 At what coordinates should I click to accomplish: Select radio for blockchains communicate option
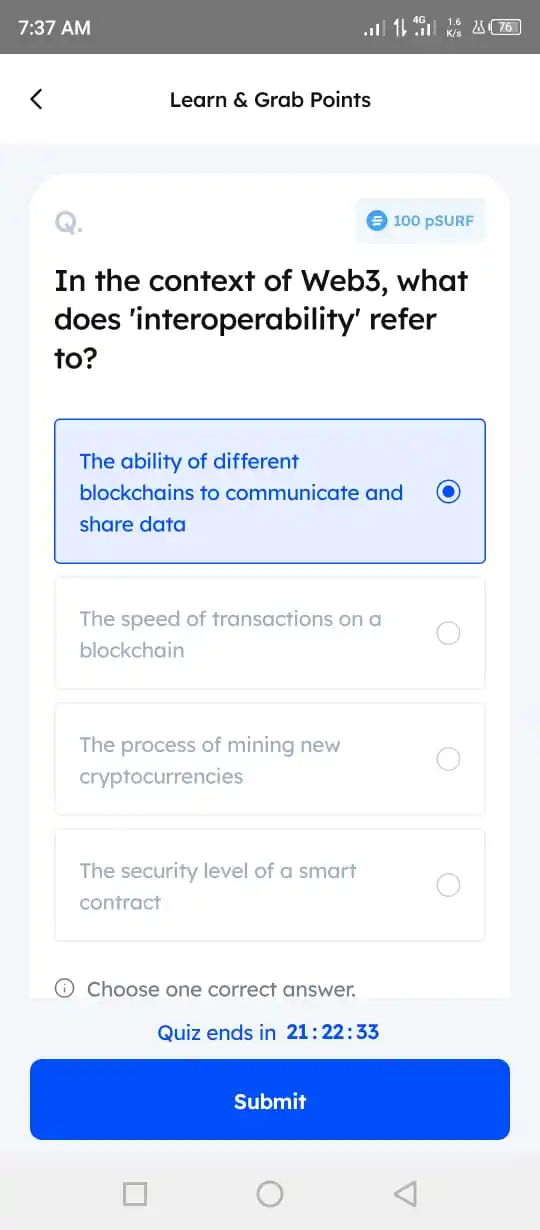[x=449, y=491]
